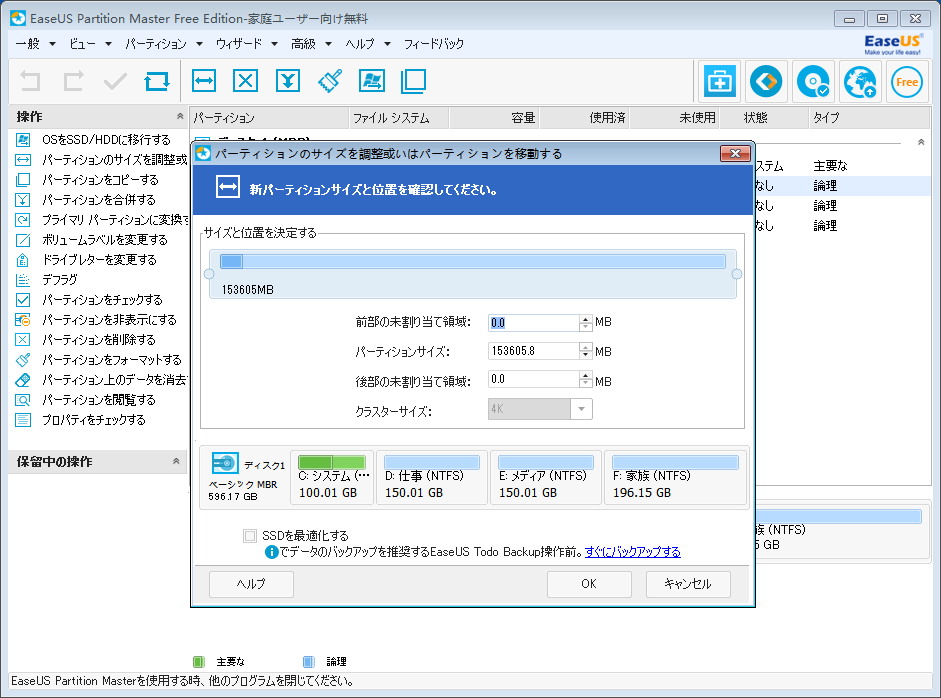Click the 後部の未割り当て領域 input field
The height and width of the screenshot is (698, 941).
pyautogui.click(x=534, y=379)
